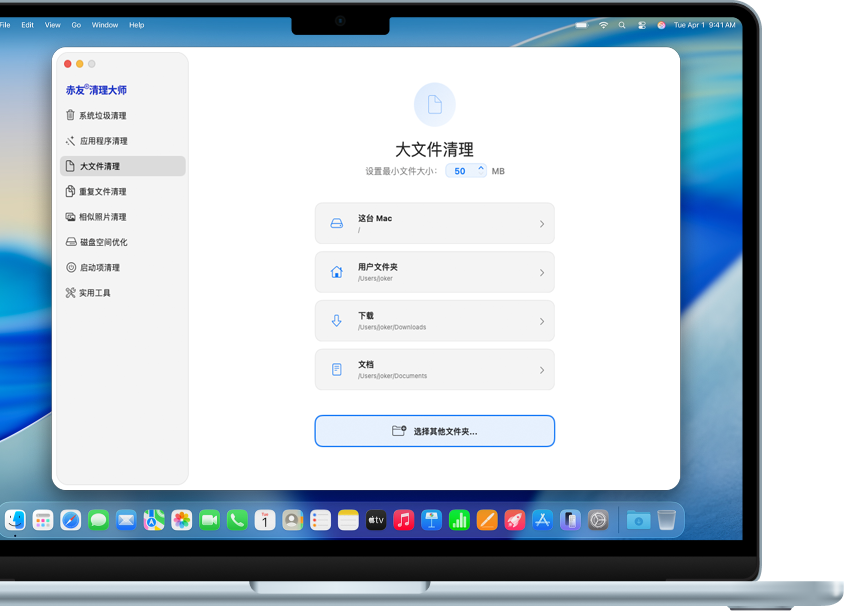
Task: Click the minimum file size field showing 50
Action: coord(460,171)
